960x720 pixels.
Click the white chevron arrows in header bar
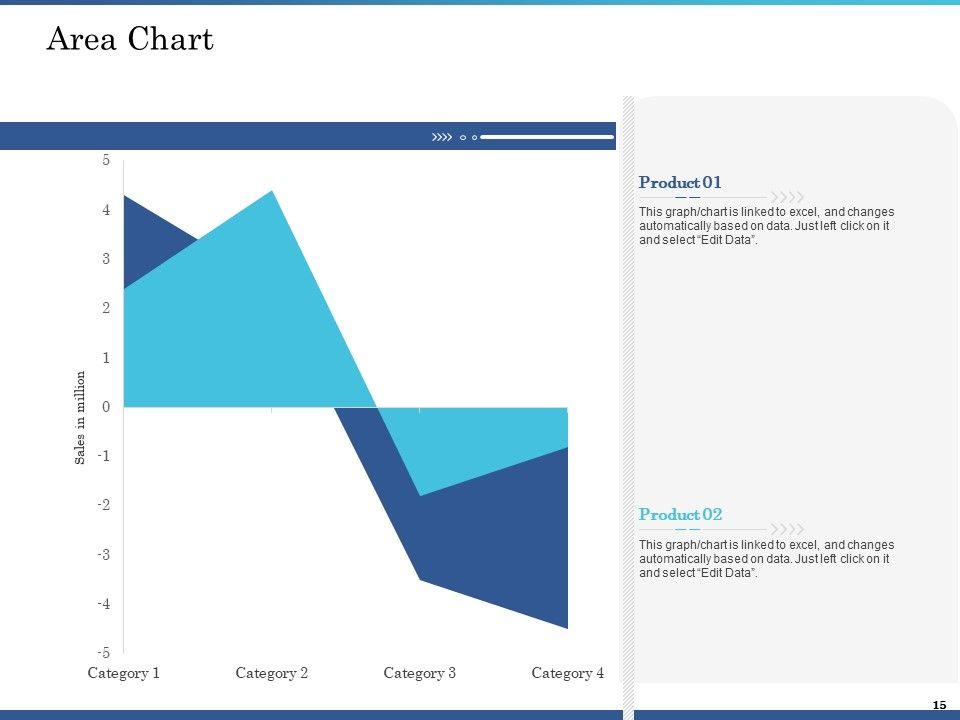point(442,137)
